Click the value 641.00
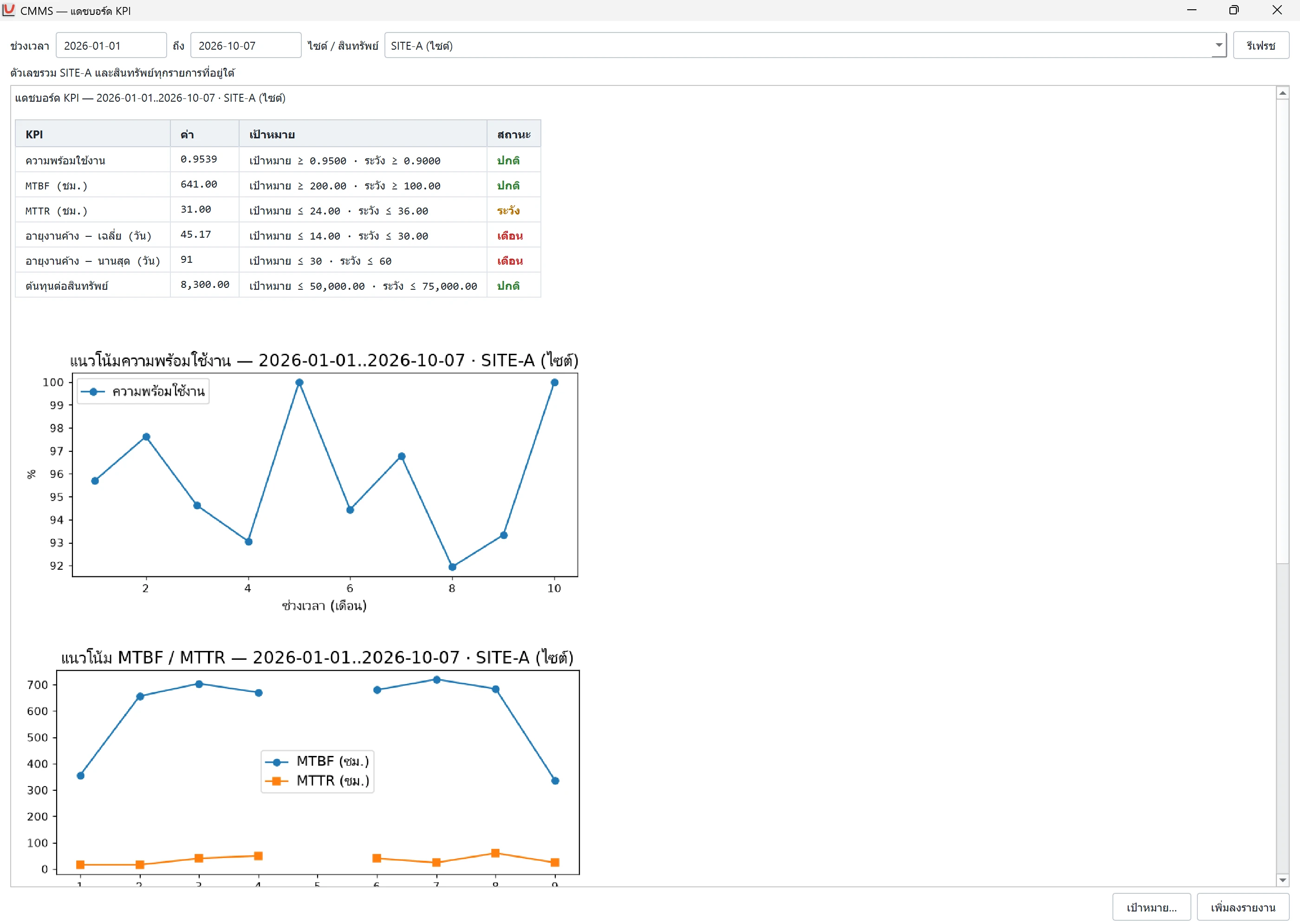Viewport: 1300px width, 924px height. [x=199, y=184]
